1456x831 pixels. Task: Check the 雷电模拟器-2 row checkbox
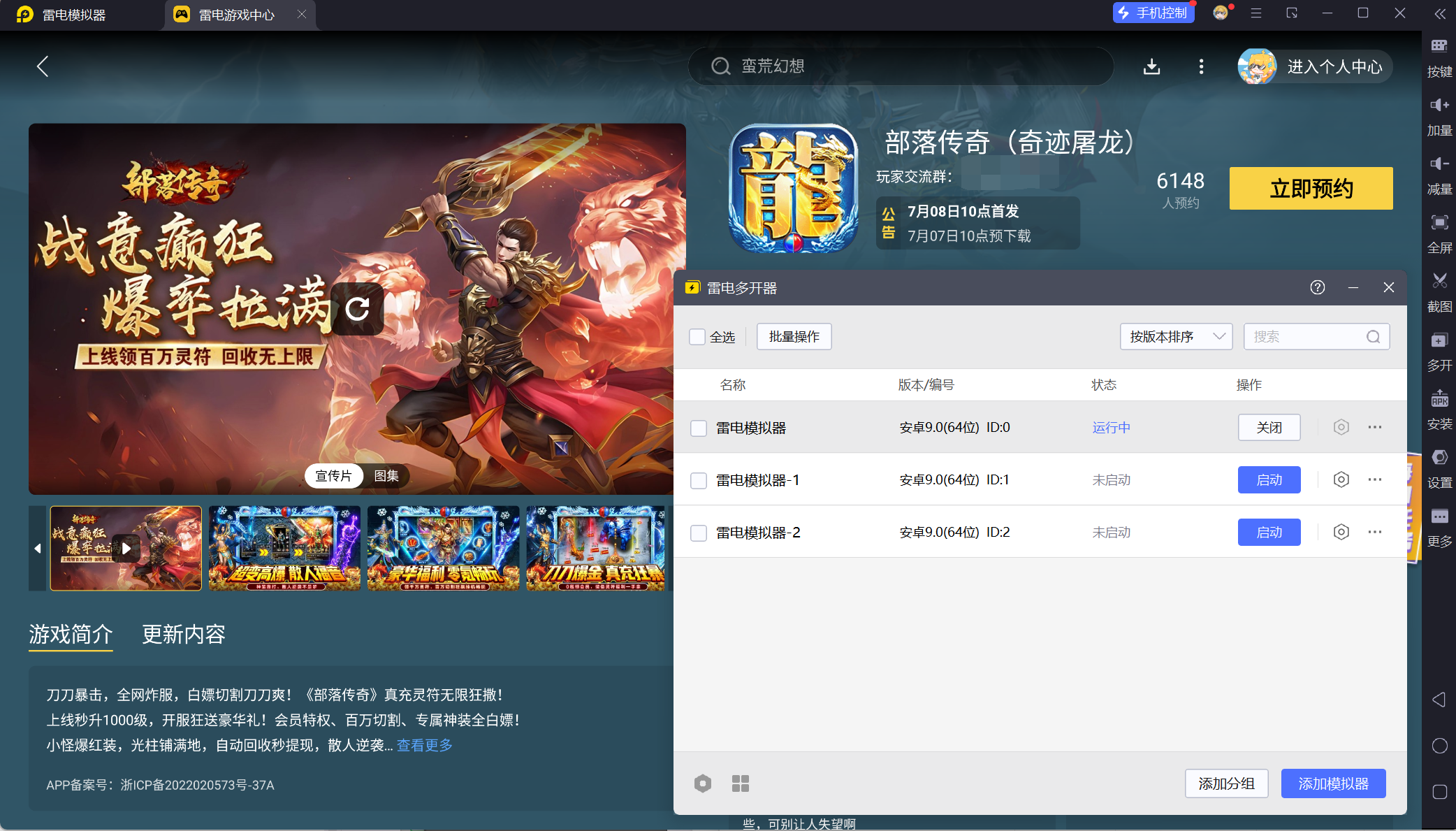(x=698, y=533)
